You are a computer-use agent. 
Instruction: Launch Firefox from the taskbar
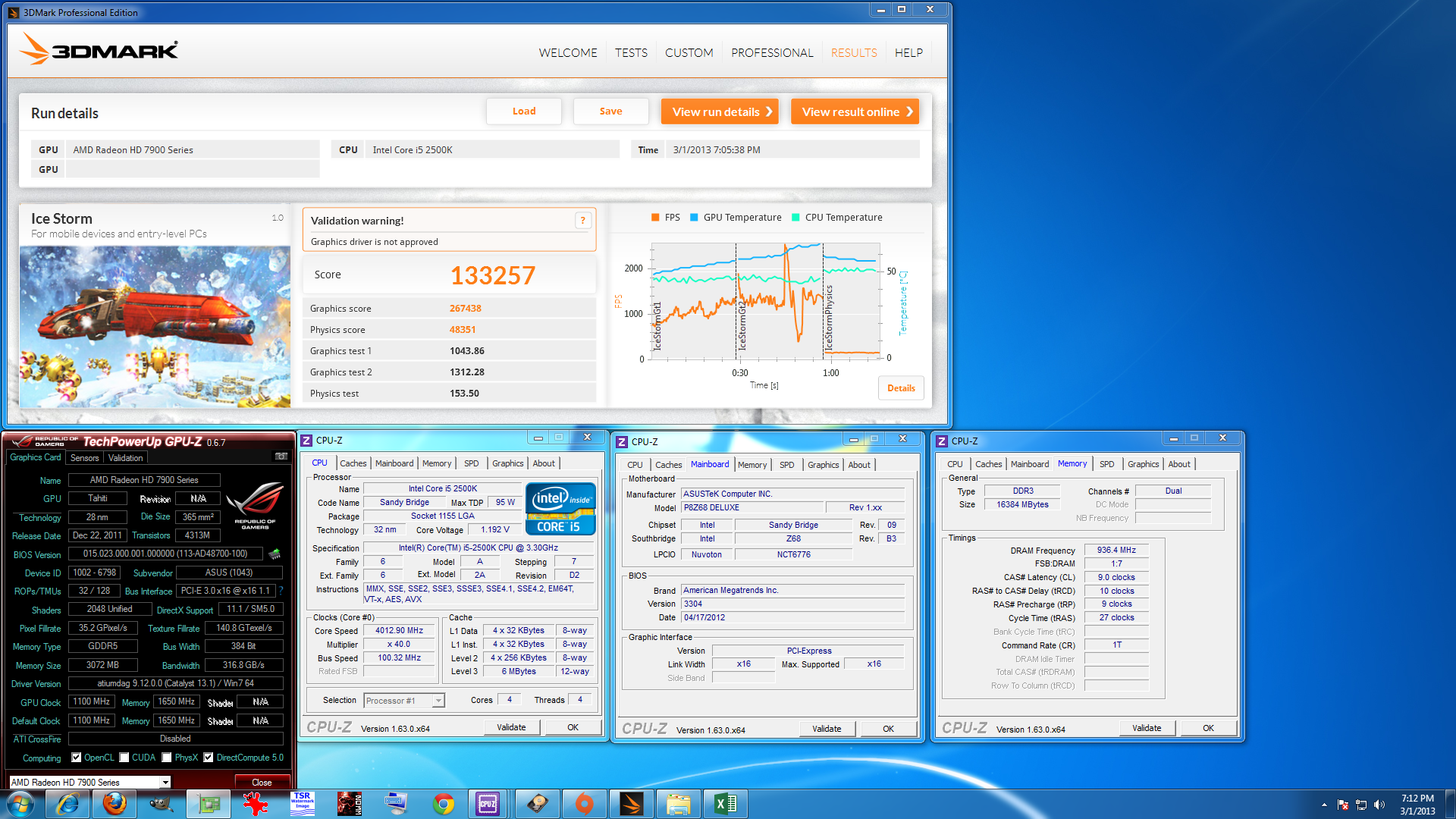coord(115,804)
